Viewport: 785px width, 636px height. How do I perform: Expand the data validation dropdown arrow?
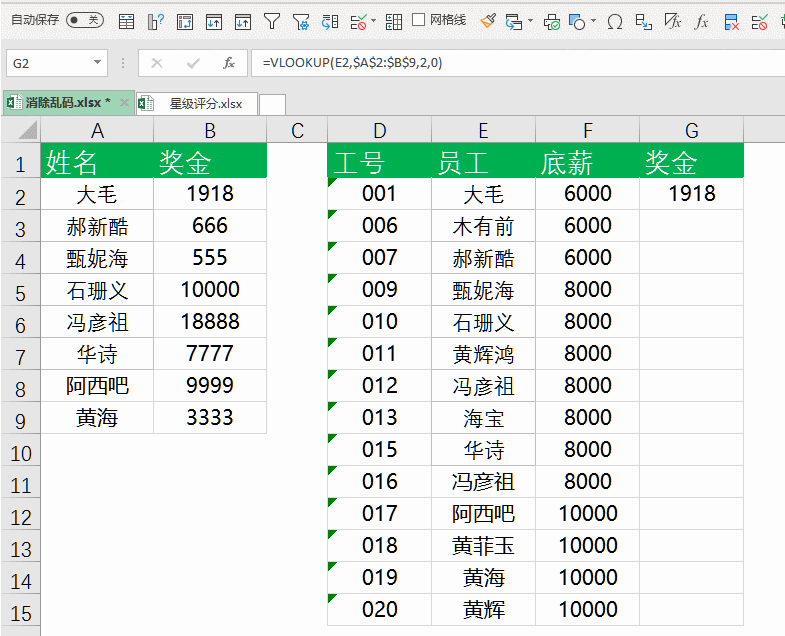tap(373, 21)
